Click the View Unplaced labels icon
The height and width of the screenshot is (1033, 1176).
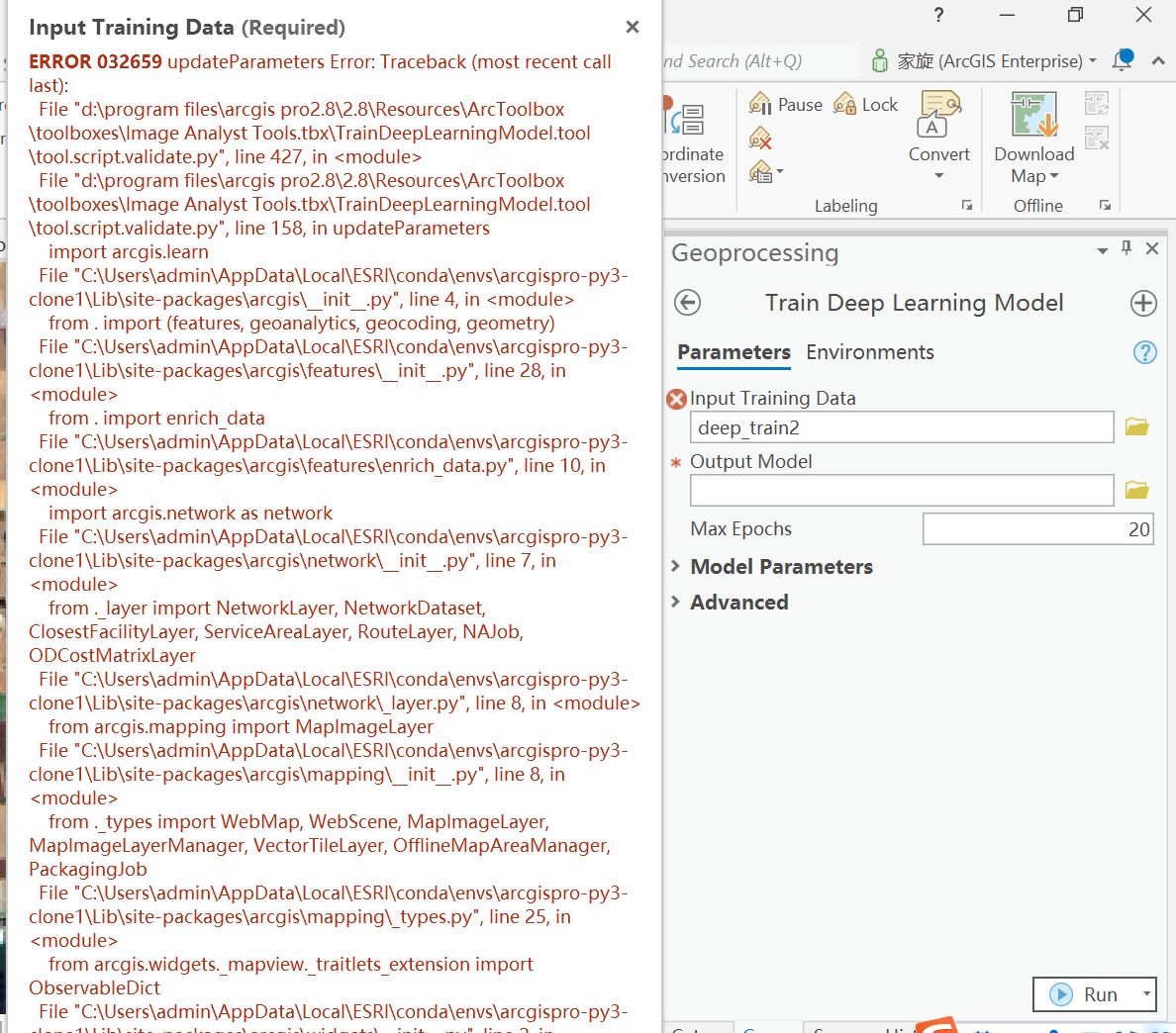760,139
